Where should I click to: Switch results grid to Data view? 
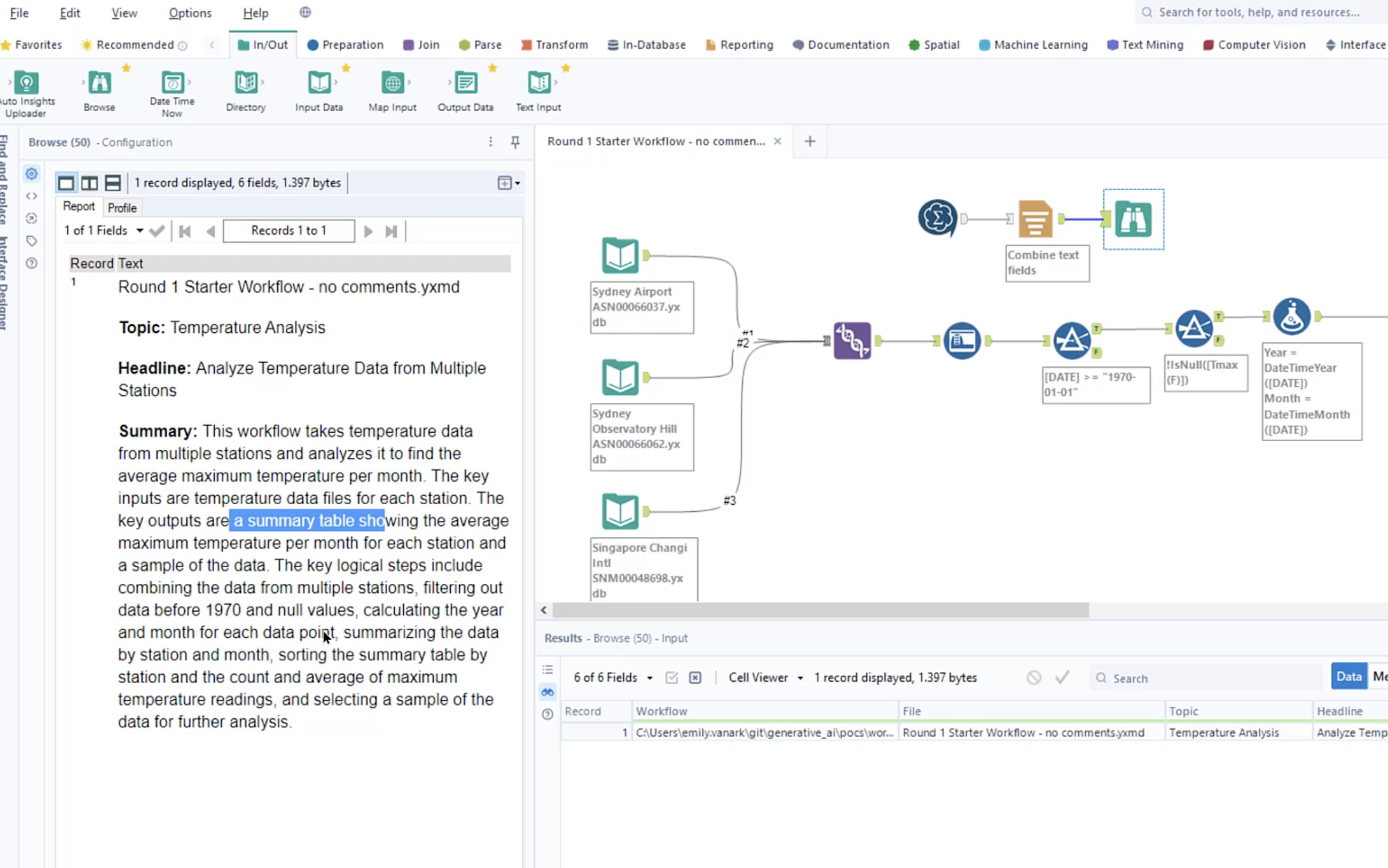1349,676
